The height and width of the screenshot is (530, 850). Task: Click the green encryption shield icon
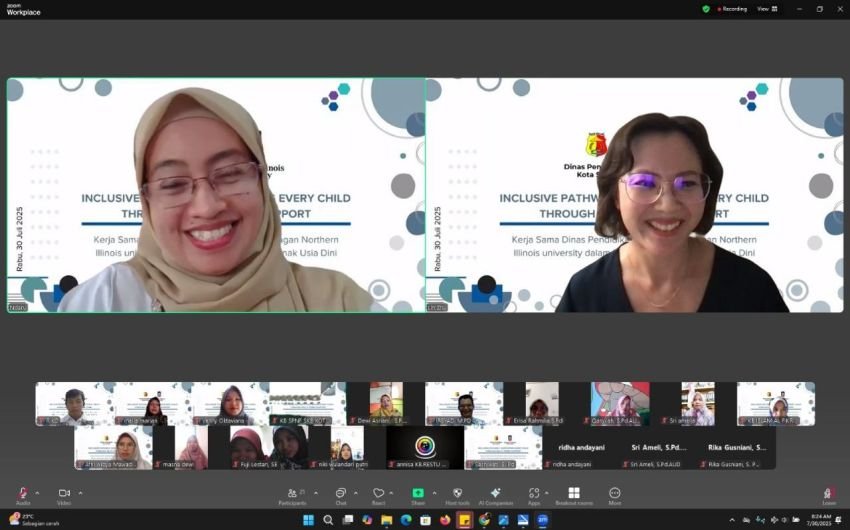pos(706,9)
